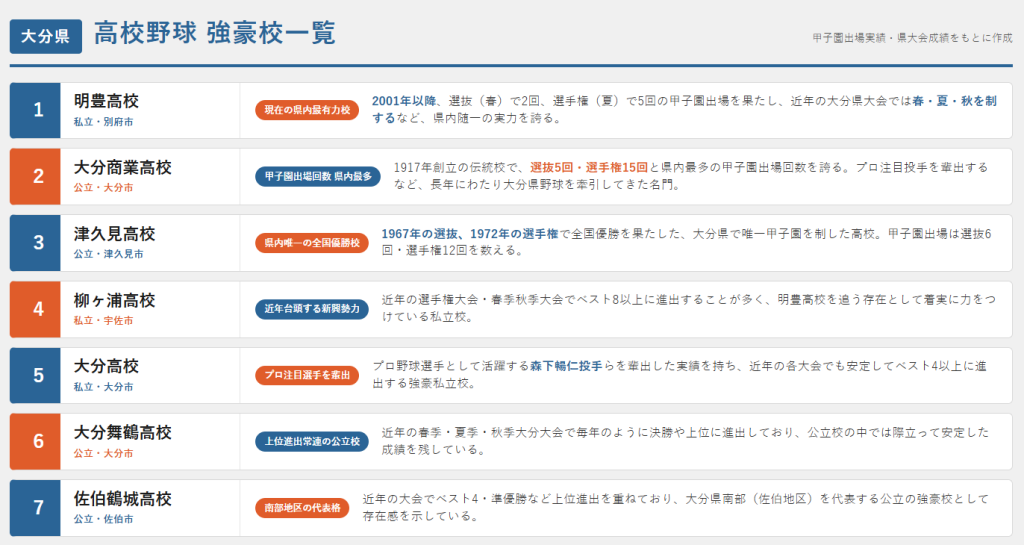Select rank number 2 orange tile

click(x=35, y=176)
